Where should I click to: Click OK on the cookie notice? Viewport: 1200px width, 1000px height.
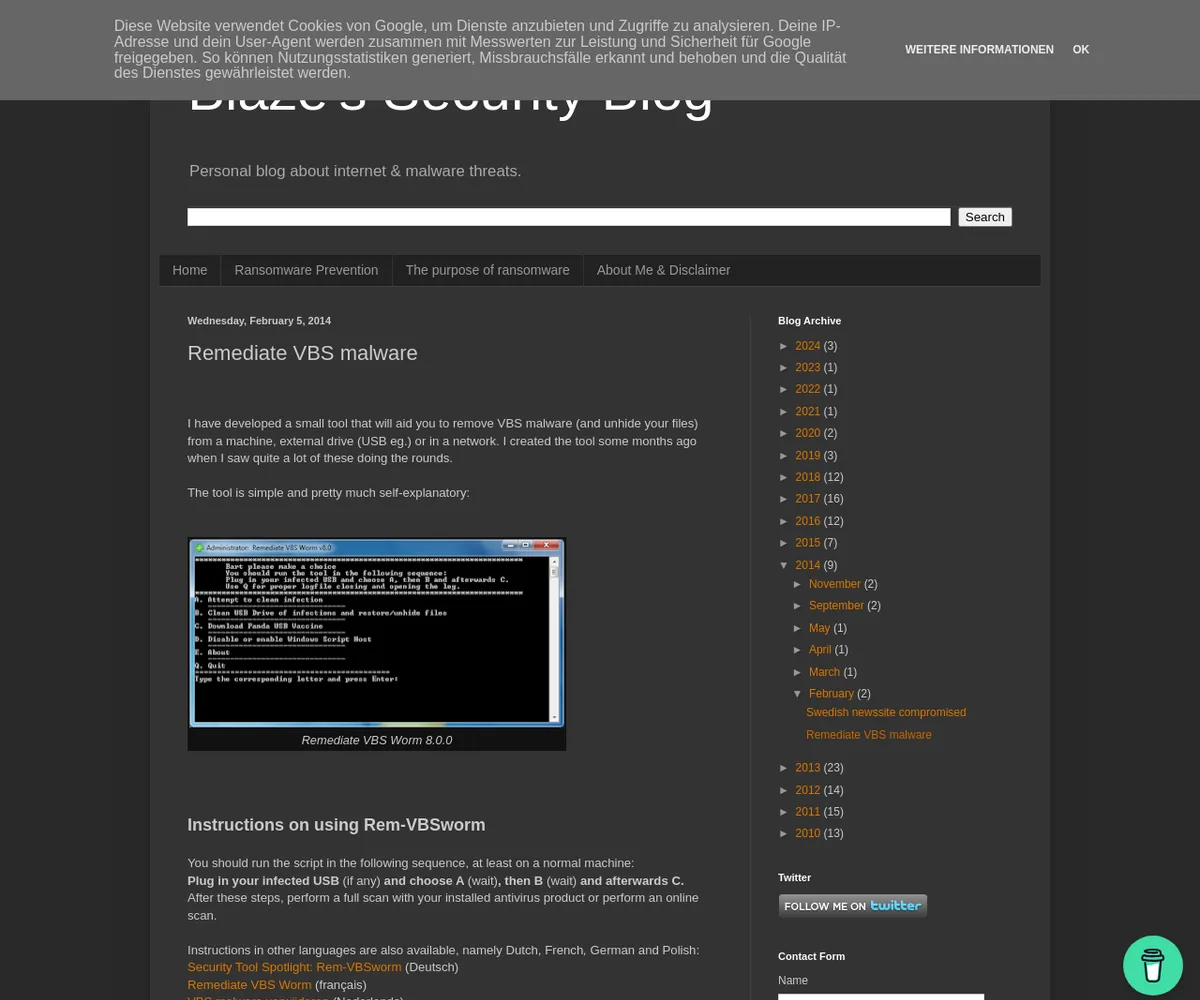click(x=1080, y=49)
